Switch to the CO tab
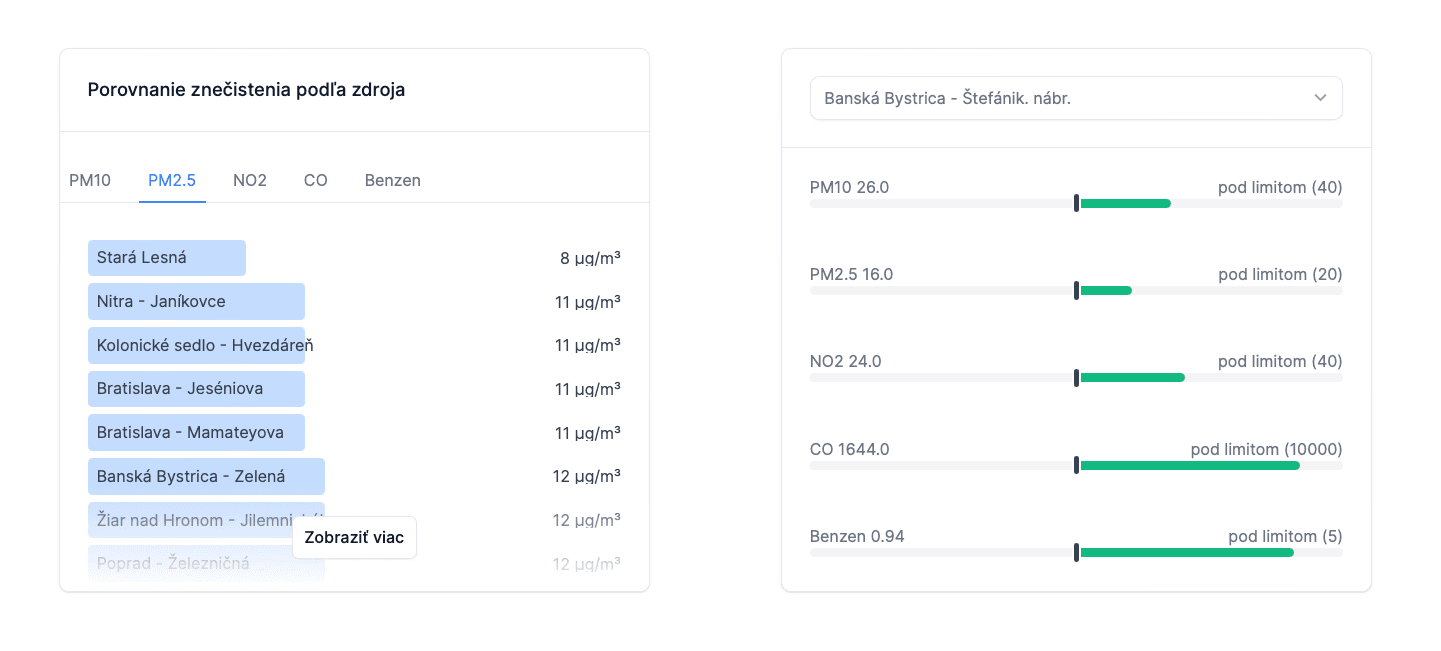Viewport: 1441px width, 651px height. click(x=316, y=181)
